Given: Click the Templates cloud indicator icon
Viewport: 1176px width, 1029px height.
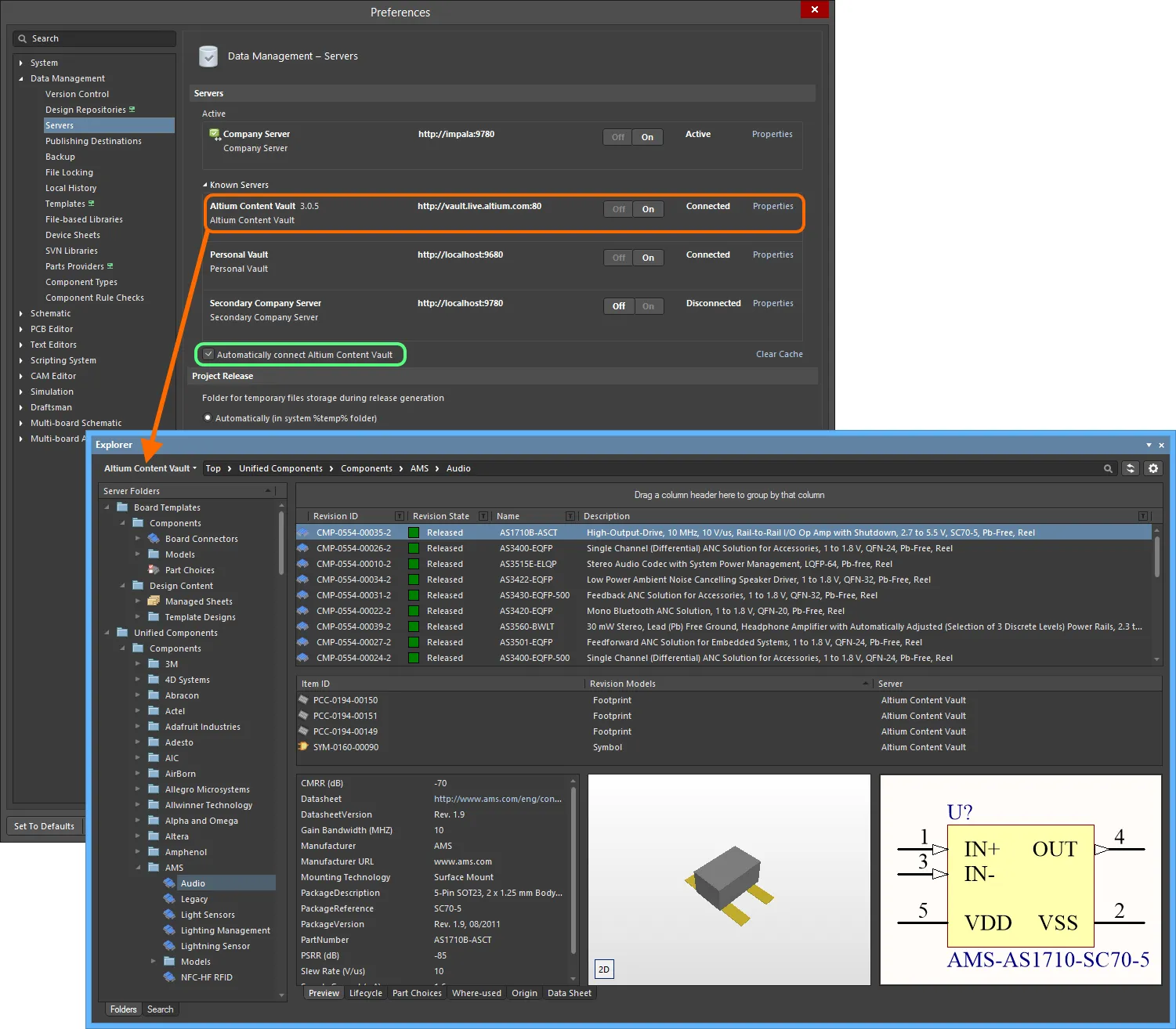Looking at the screenshot, I should pyautogui.click(x=91, y=204).
